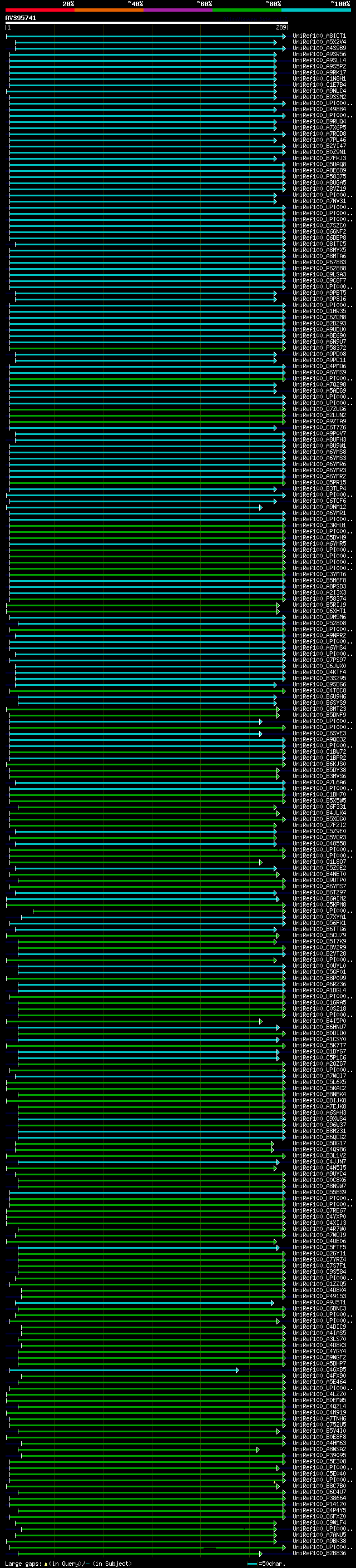This screenshot has height=1568, width=356.
Task: Open hit UniRef100_A4S9B9
Action: 319,48
